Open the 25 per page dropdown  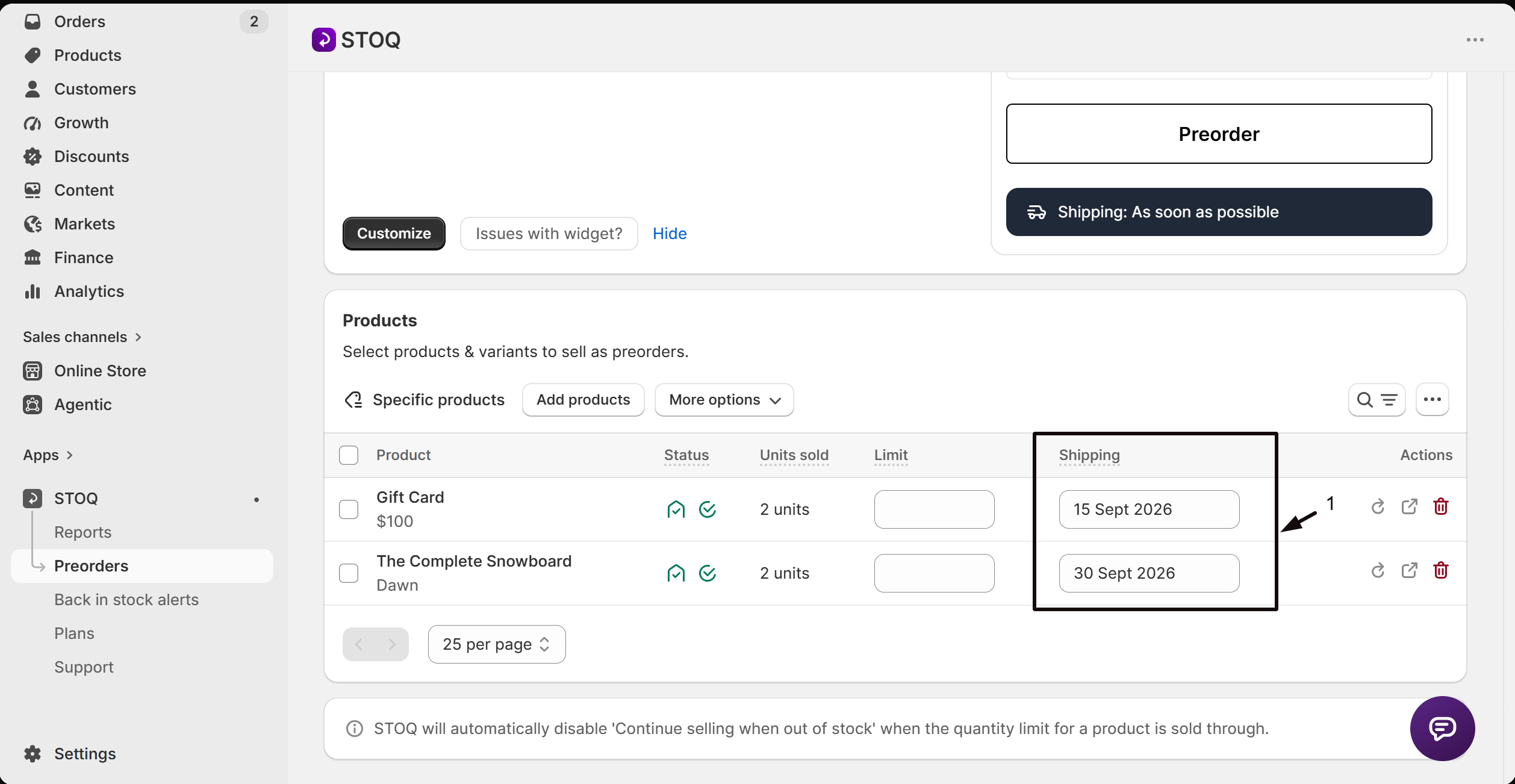click(497, 644)
